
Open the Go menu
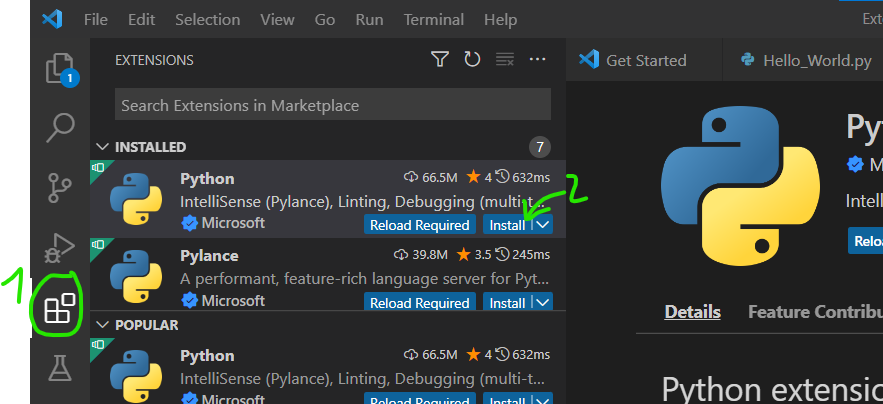coord(325,20)
